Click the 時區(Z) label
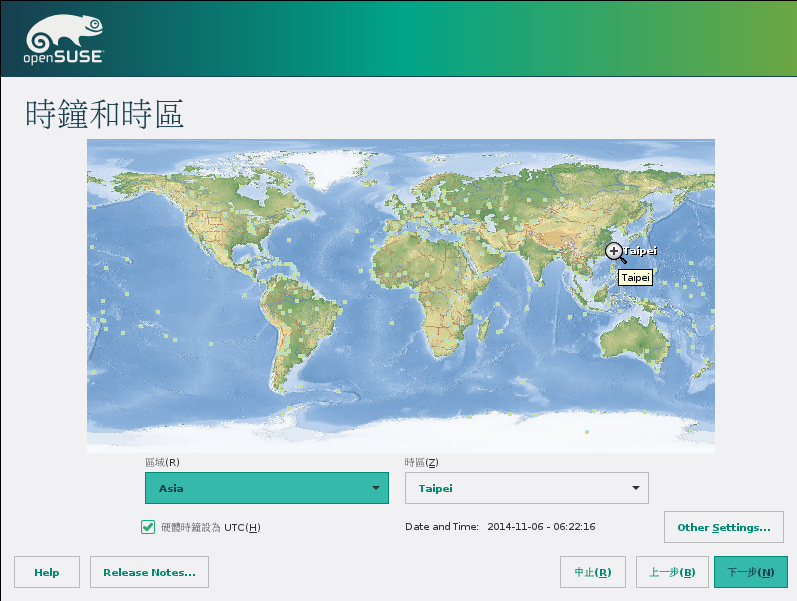The height and width of the screenshot is (601, 797). click(421, 462)
